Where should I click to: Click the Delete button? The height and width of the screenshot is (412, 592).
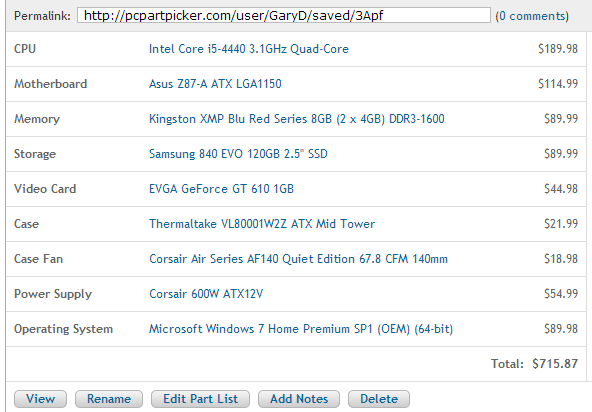pyautogui.click(x=379, y=399)
